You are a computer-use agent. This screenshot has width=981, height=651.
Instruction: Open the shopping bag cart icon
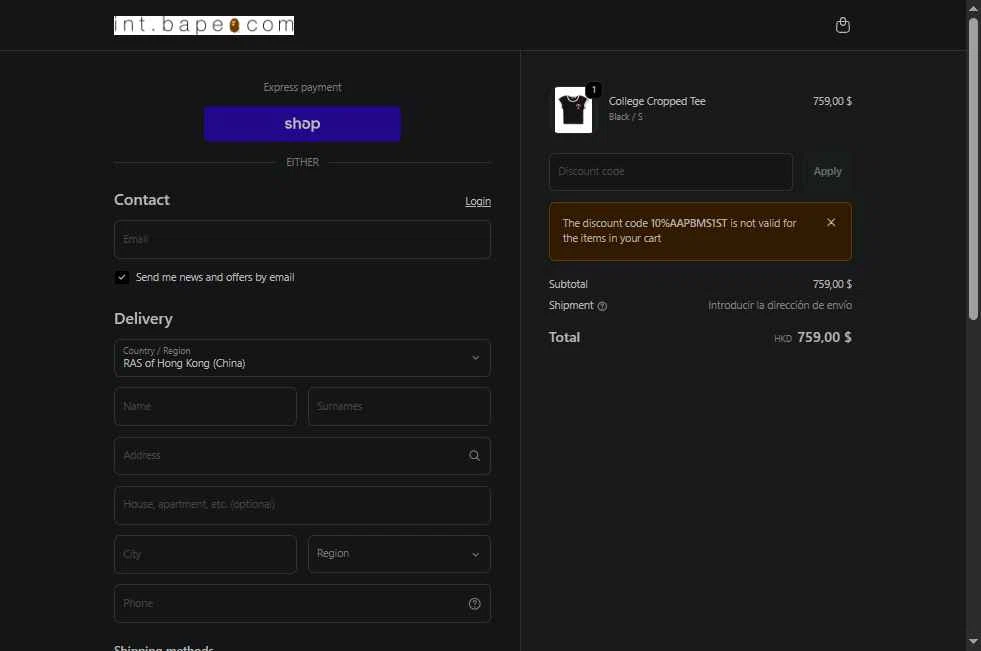click(843, 25)
